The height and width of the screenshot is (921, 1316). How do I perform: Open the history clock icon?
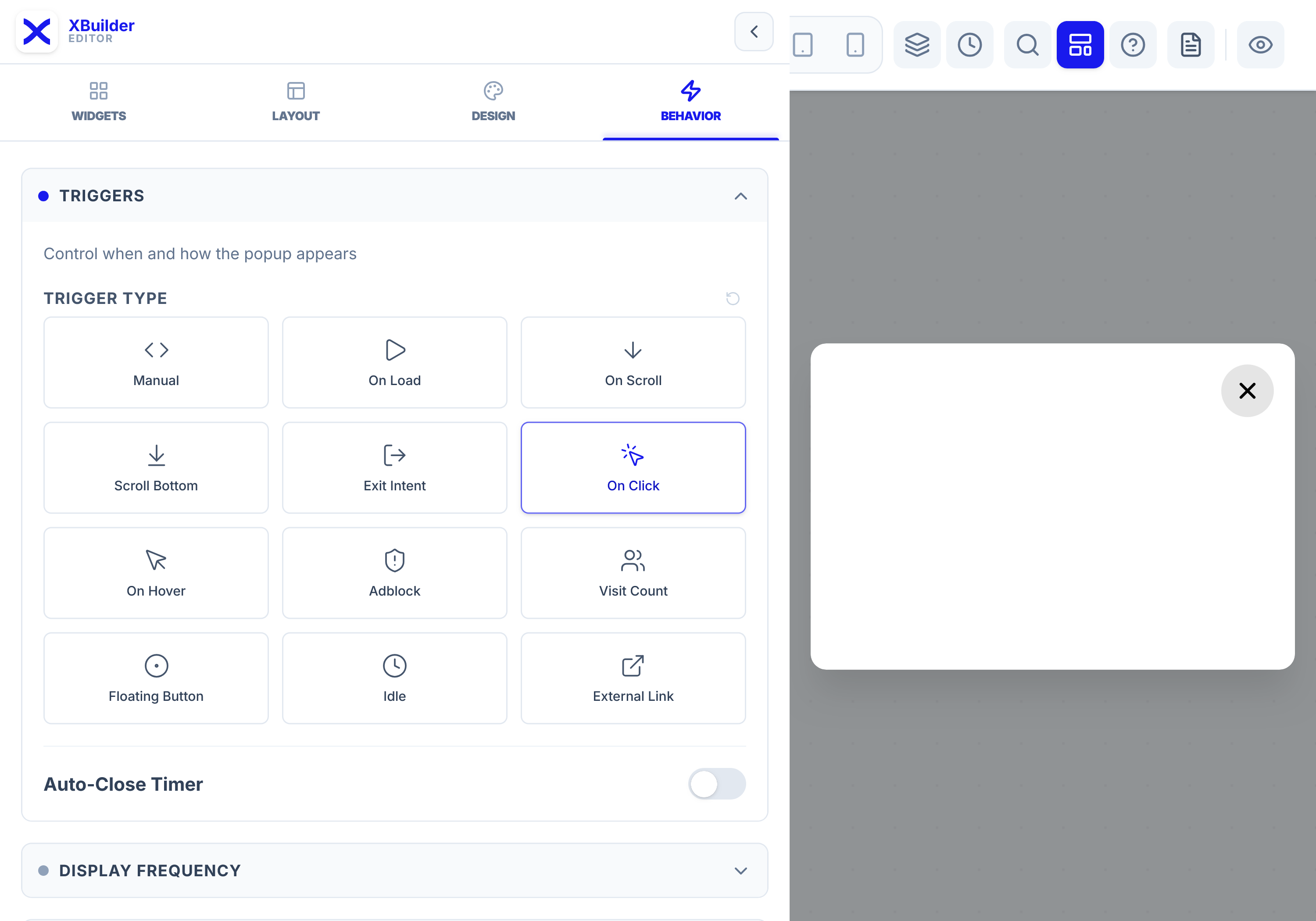tap(969, 45)
